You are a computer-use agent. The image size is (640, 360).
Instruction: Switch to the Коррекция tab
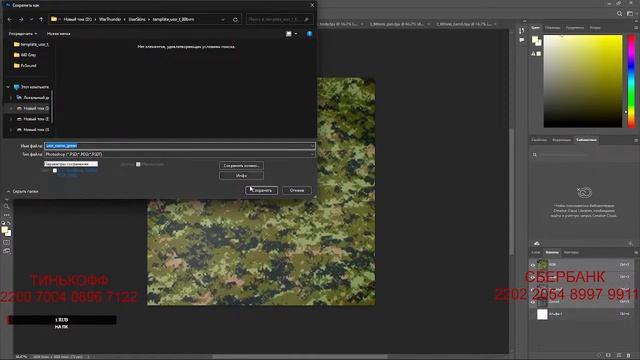[562, 140]
